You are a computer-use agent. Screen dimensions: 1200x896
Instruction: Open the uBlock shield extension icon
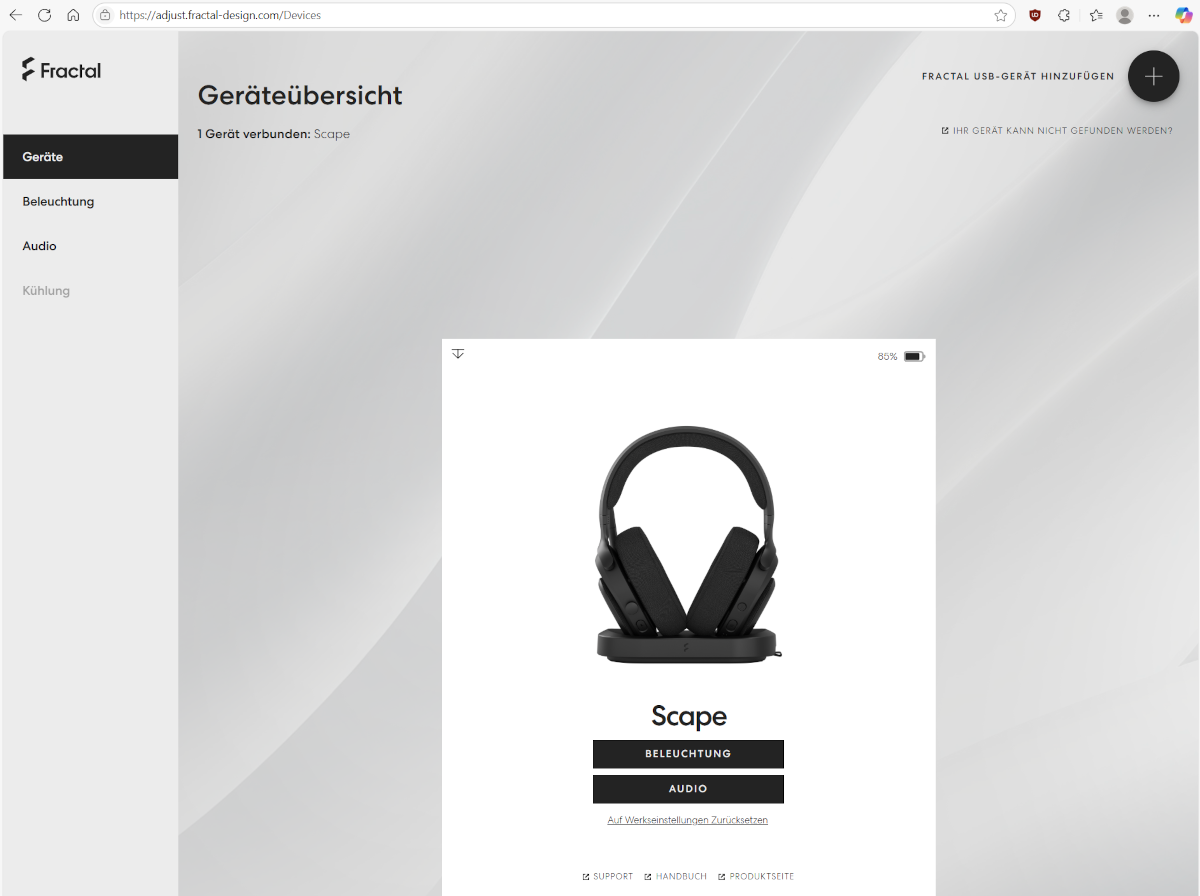pyautogui.click(x=1035, y=15)
